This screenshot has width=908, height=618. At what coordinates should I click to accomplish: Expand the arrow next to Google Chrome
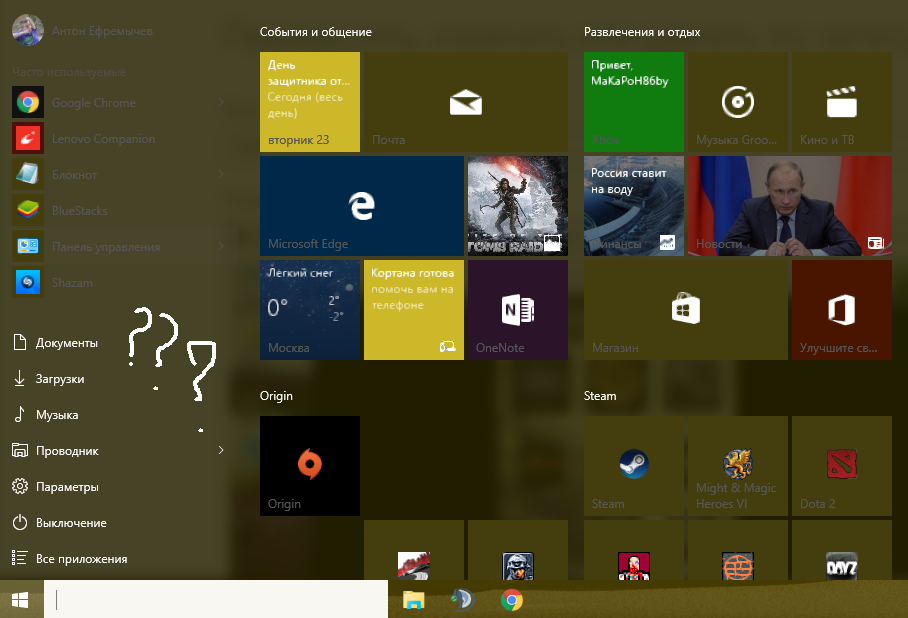(x=221, y=103)
